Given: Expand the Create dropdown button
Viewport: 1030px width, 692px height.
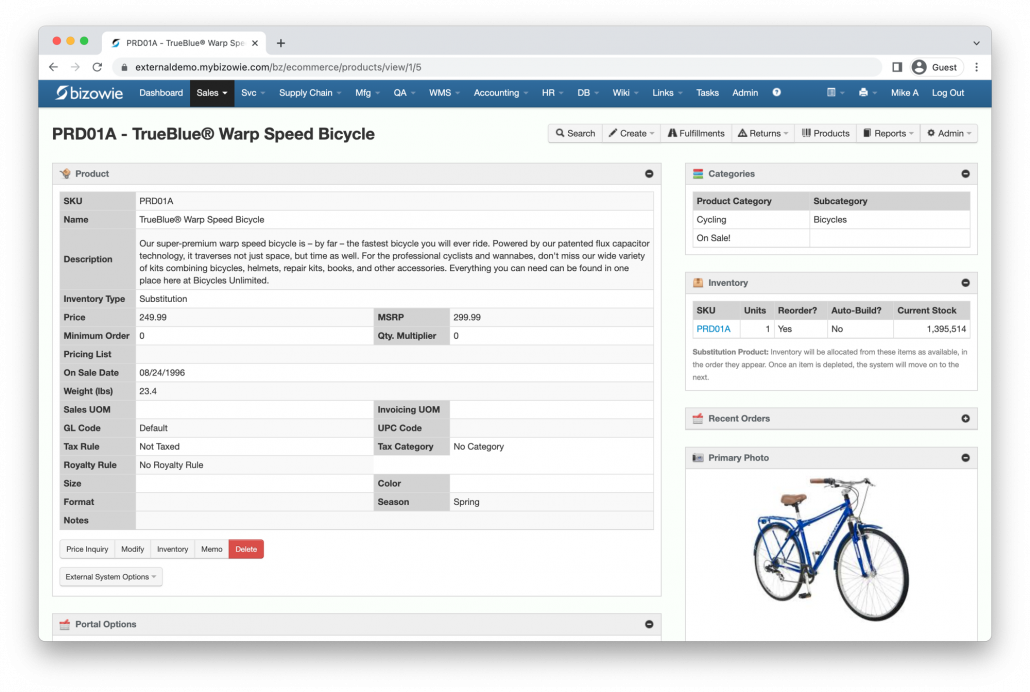Looking at the screenshot, I should coord(631,133).
